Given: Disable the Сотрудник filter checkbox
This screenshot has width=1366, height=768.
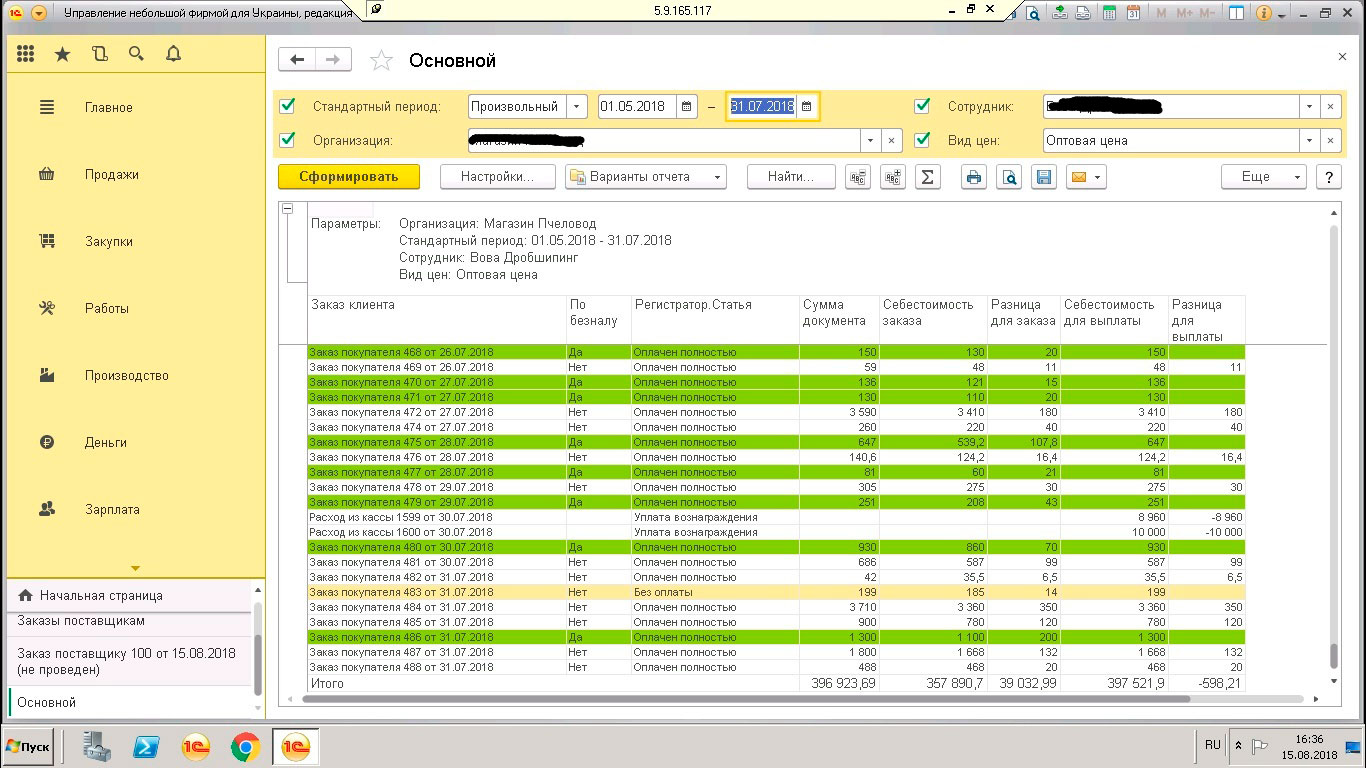Looking at the screenshot, I should coord(922,106).
